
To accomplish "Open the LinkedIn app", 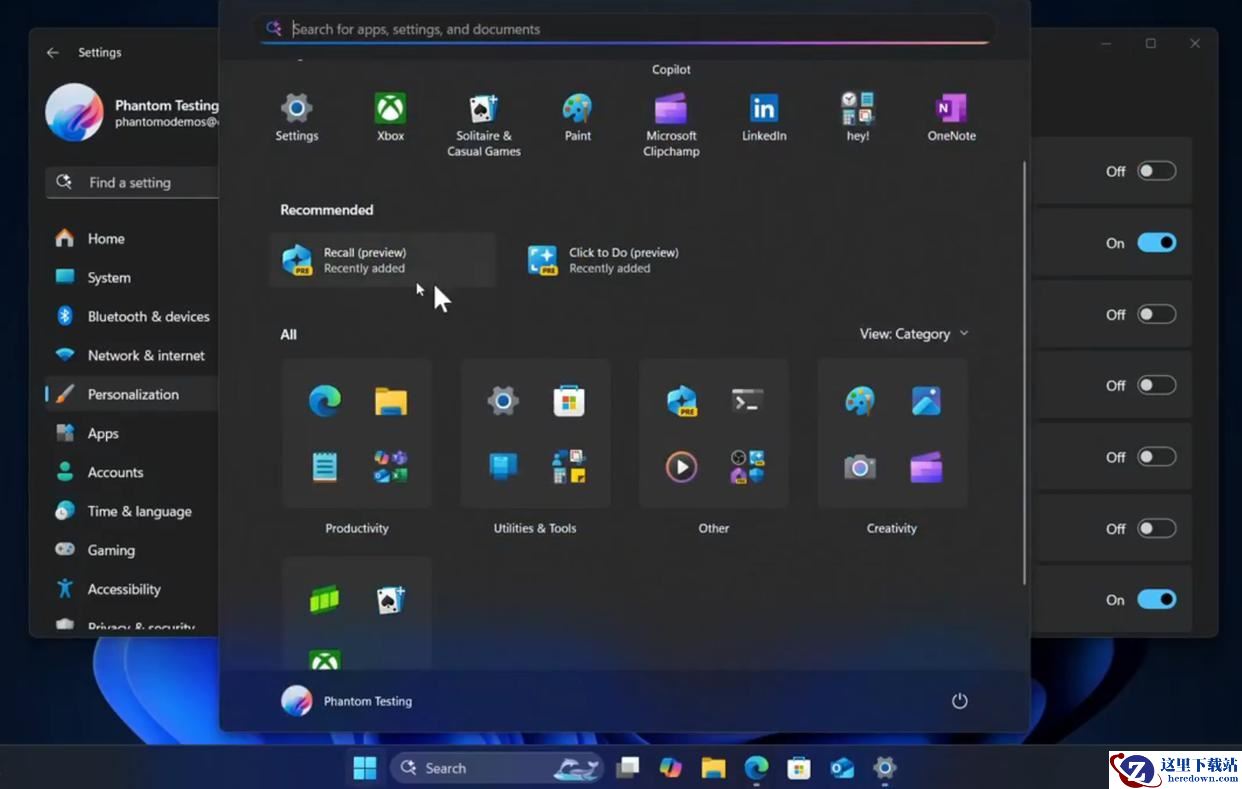I will click(764, 117).
